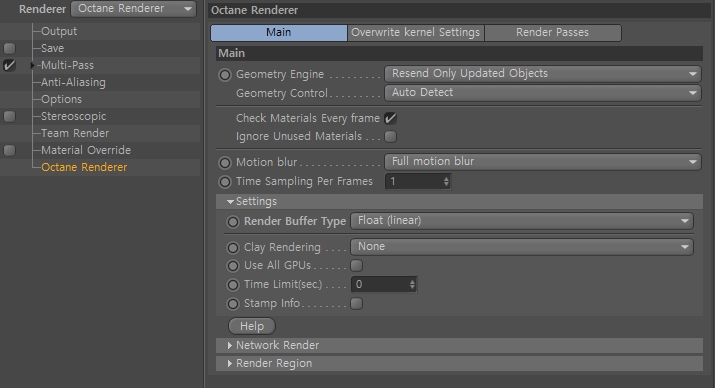Enable Stamp Info checkbox
Screen dimensions: 715x388
tap(357, 304)
